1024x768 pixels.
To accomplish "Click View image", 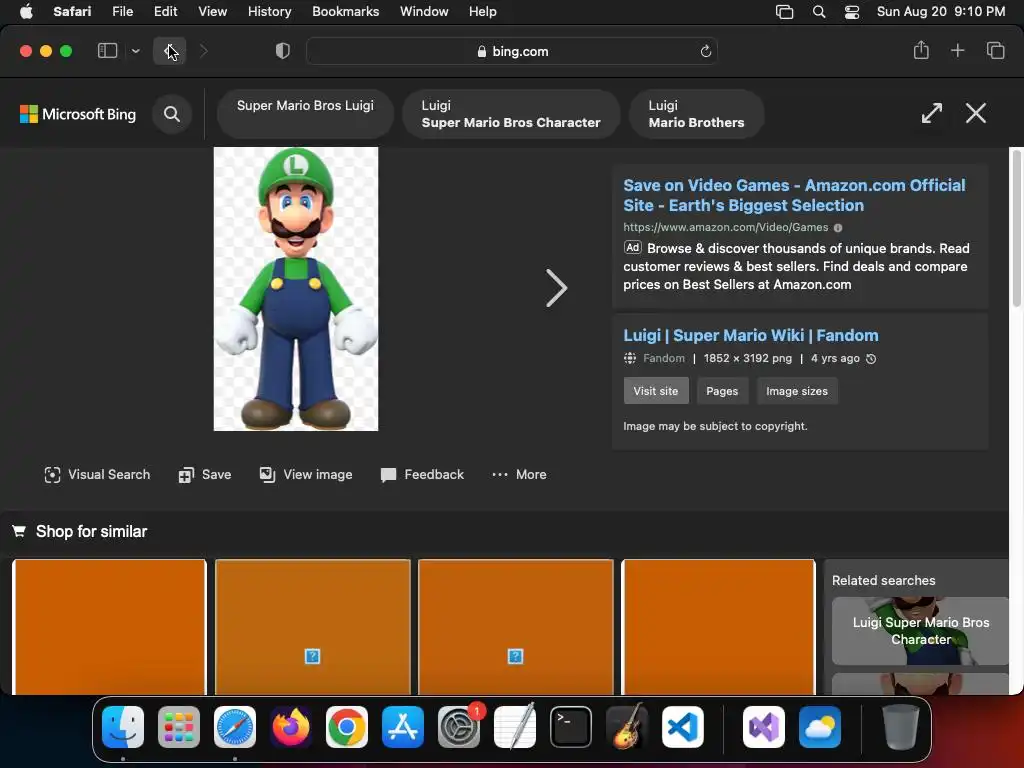I will [306, 475].
